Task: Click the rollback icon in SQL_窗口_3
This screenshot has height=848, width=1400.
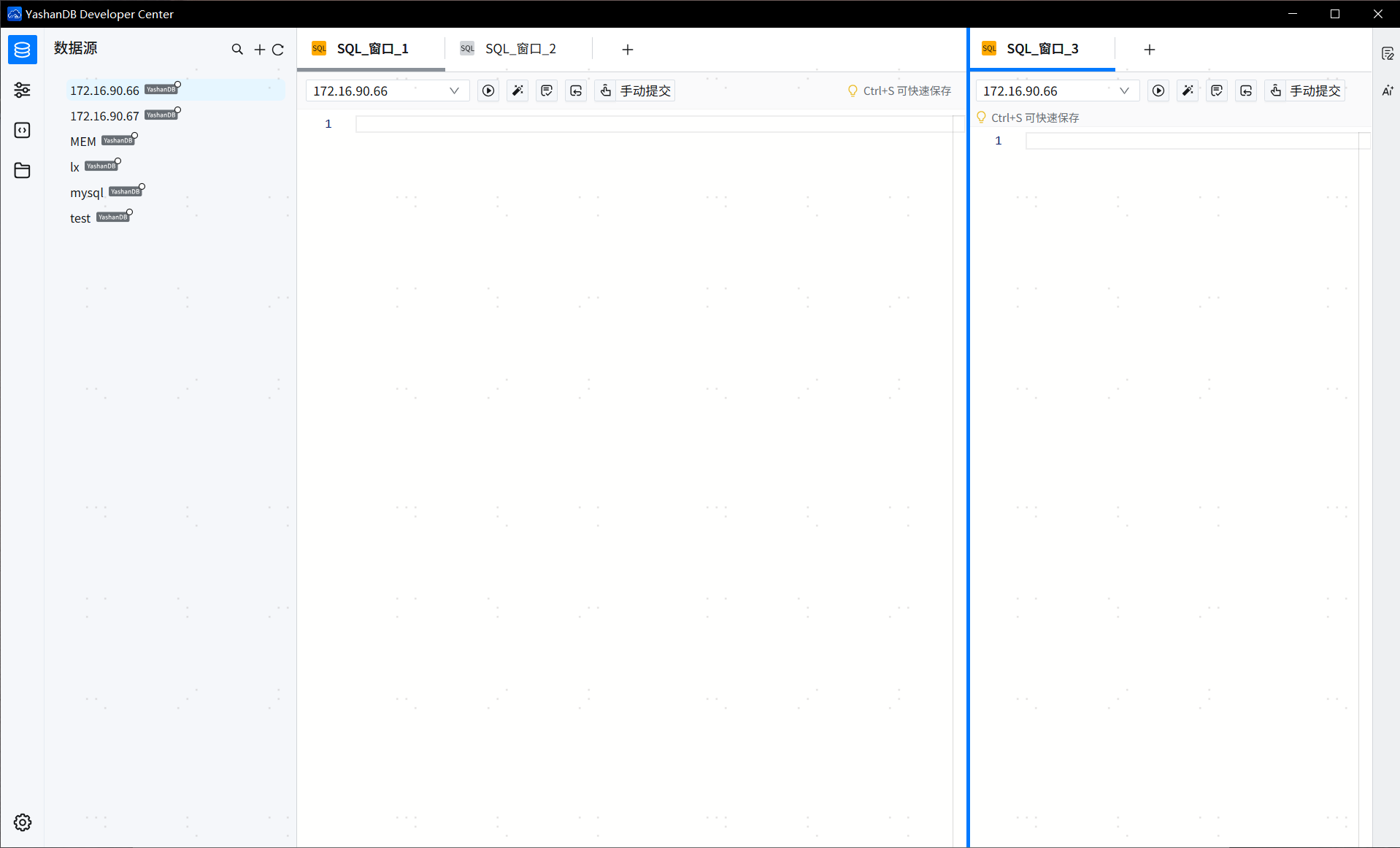Action: pos(1246,90)
